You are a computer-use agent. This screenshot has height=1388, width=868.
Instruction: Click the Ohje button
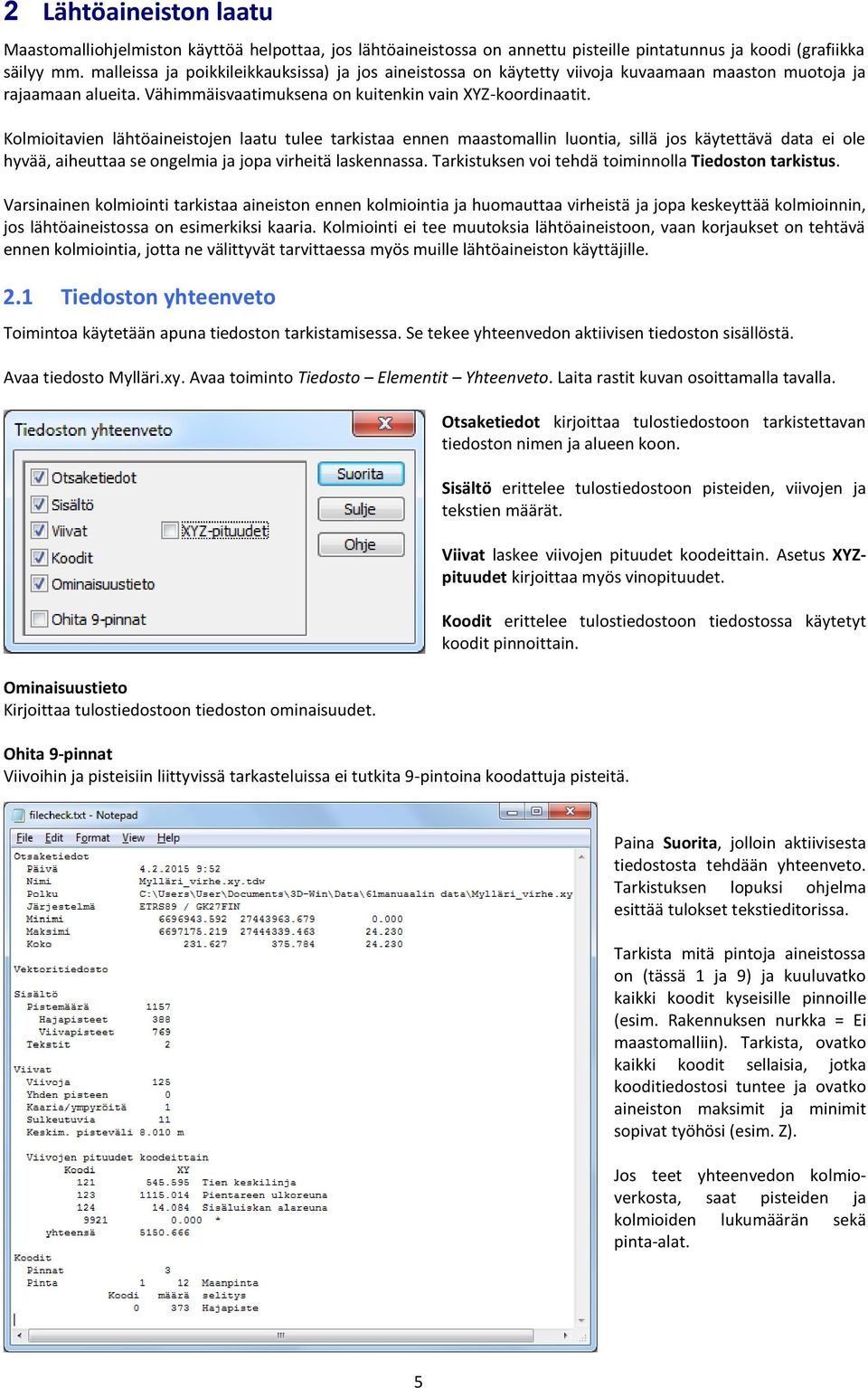click(x=361, y=544)
